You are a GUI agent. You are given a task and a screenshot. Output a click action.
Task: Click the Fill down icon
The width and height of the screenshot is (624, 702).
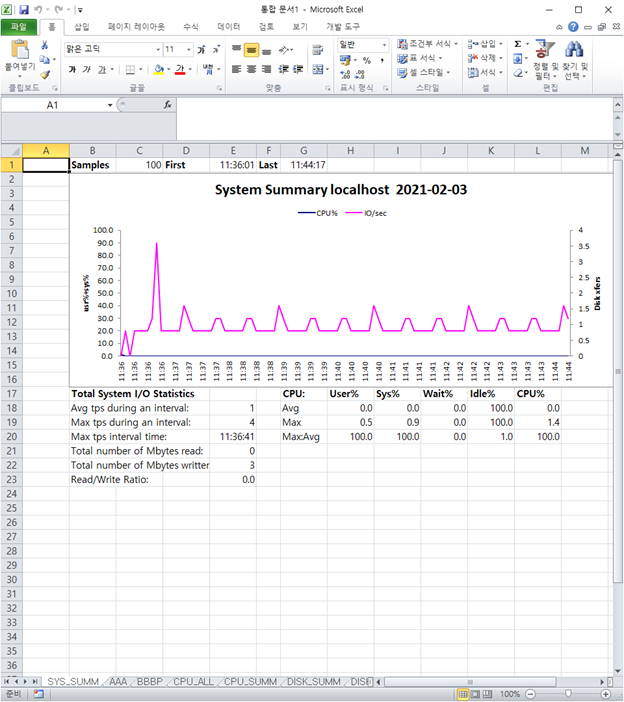point(518,58)
